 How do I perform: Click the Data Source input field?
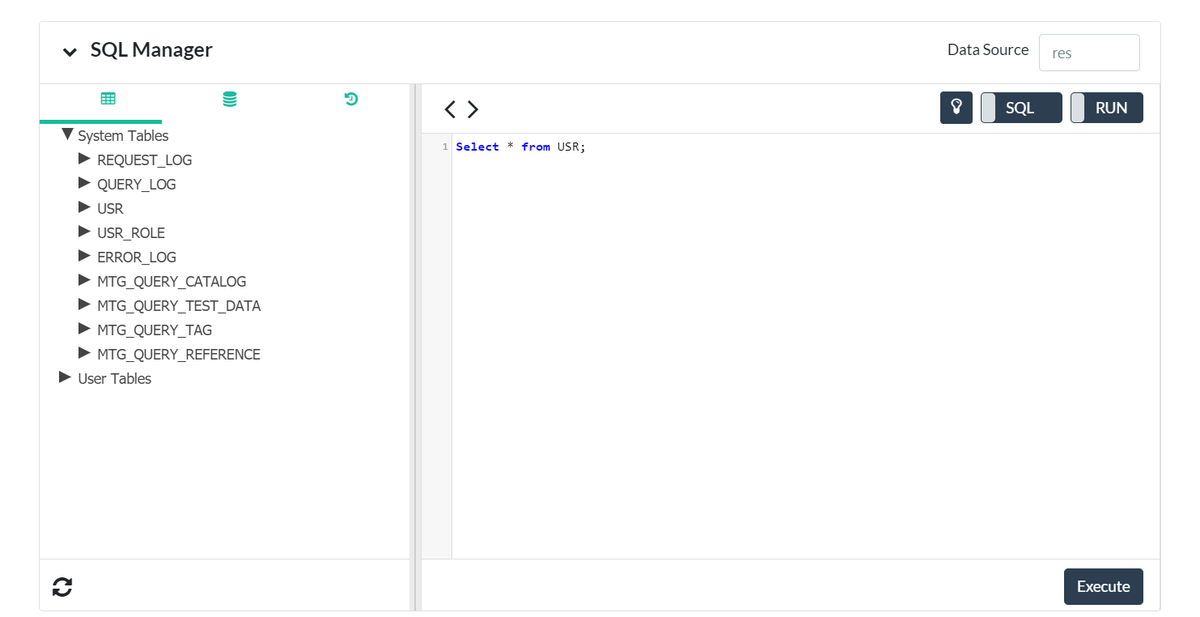tap(1089, 53)
